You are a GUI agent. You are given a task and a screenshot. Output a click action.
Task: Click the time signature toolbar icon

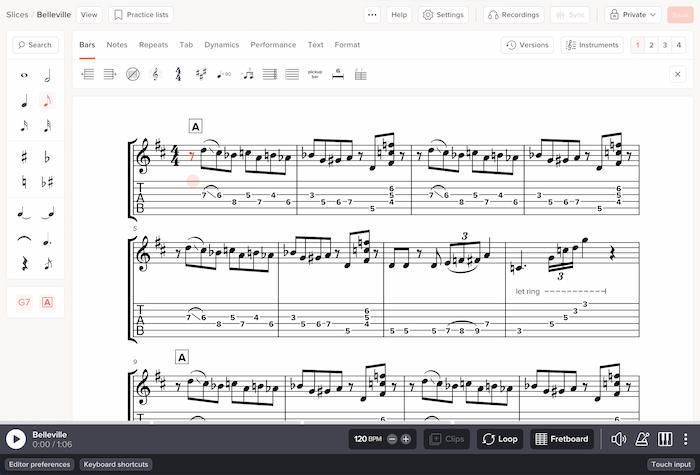(178, 74)
